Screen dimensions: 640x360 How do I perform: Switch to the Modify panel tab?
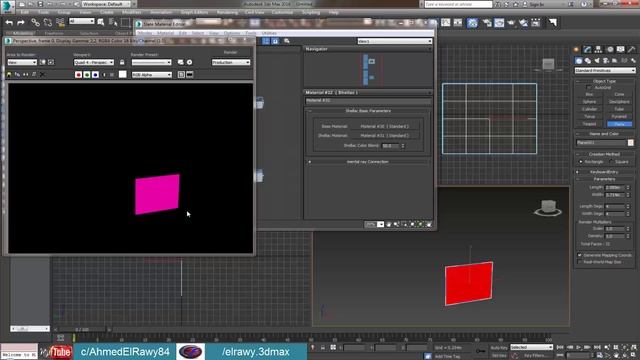pyautogui.click(x=588, y=49)
